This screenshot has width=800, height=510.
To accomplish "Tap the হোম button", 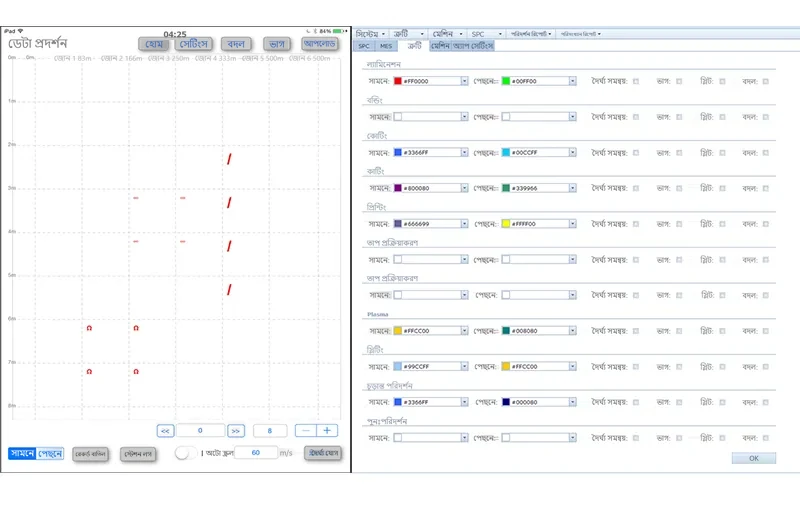I will pos(154,44).
